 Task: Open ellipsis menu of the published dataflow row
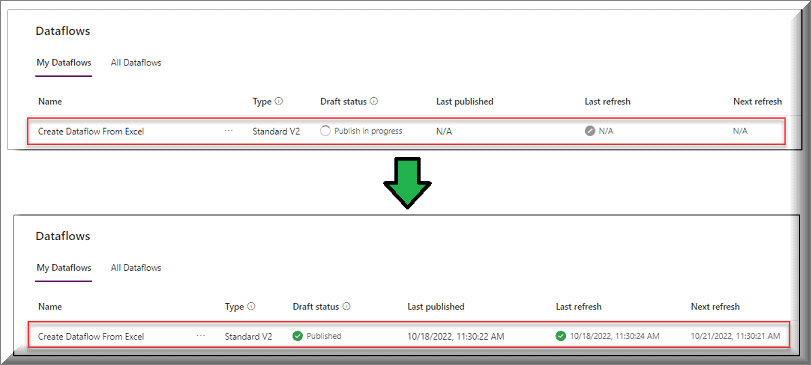201,336
